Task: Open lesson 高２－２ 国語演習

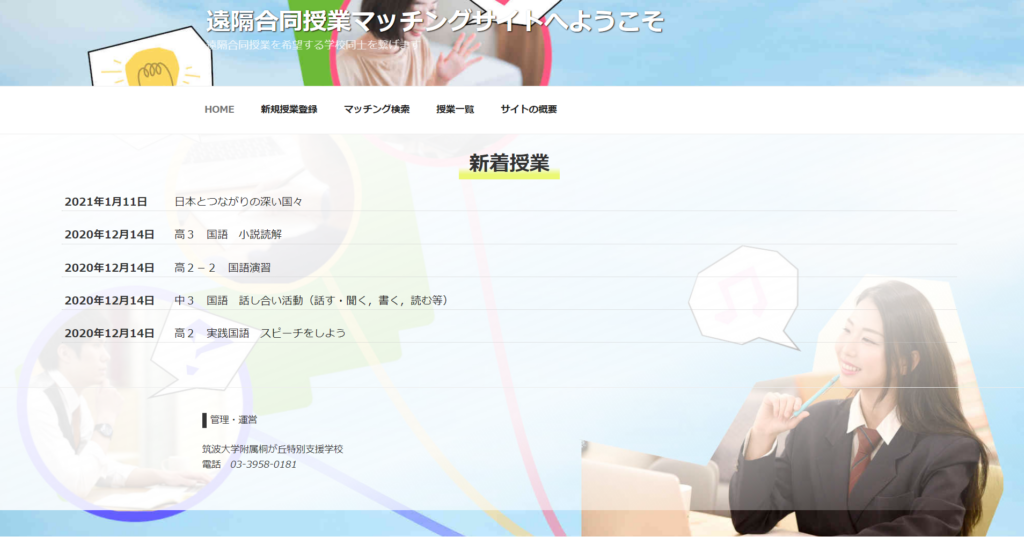Action: 222,268
